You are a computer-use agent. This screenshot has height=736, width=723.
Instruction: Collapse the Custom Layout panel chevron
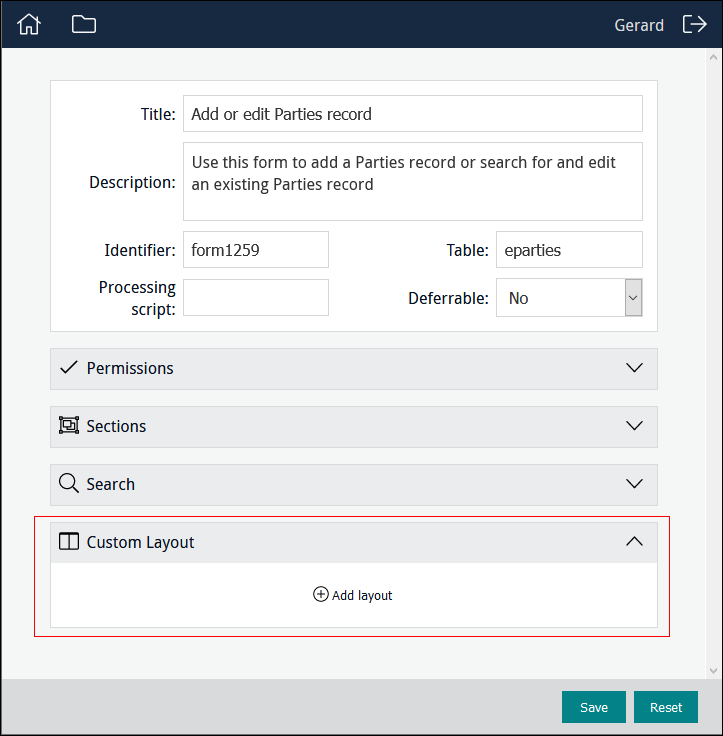(634, 542)
